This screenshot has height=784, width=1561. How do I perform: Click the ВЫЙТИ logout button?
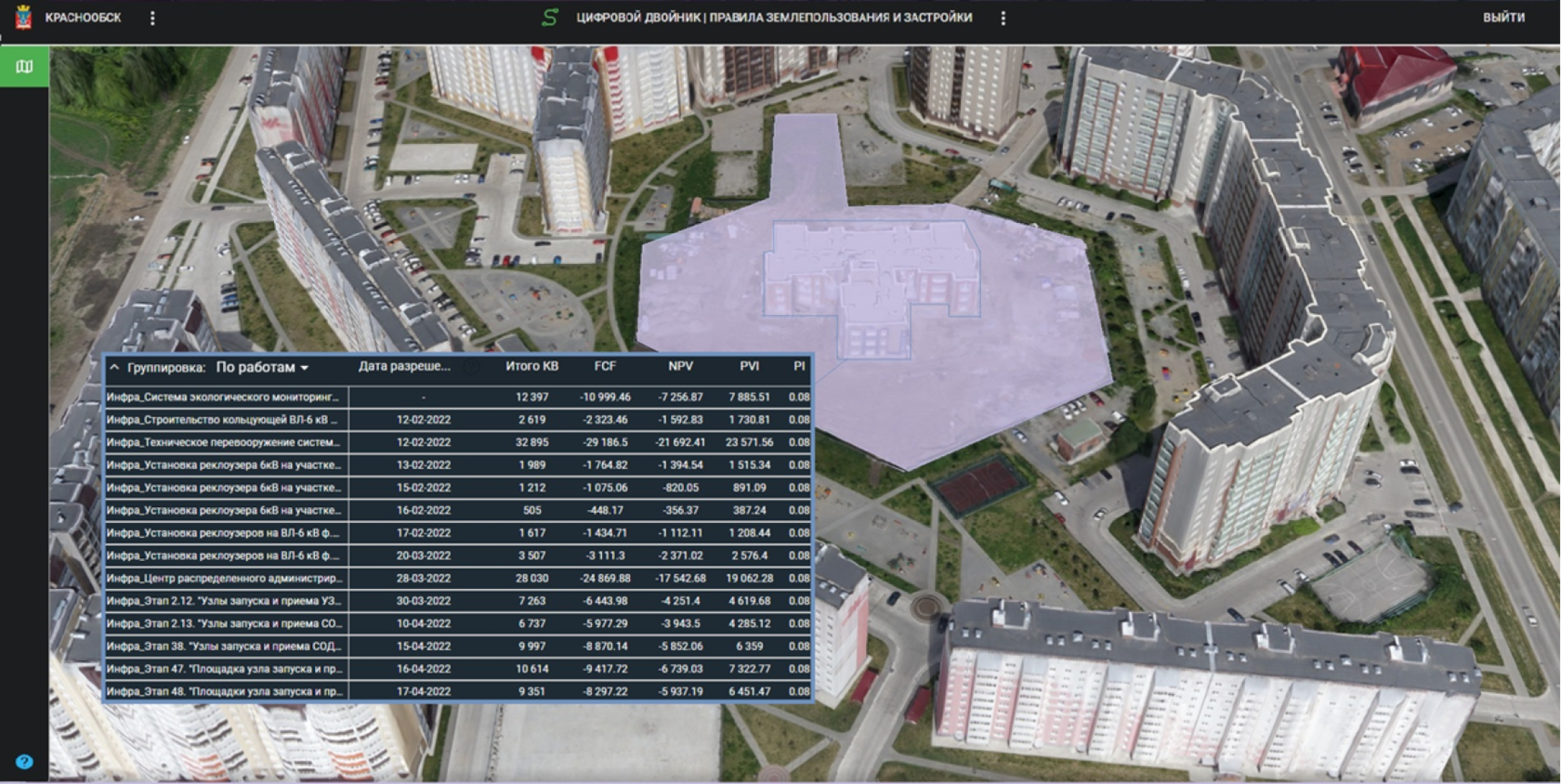pos(1503,18)
